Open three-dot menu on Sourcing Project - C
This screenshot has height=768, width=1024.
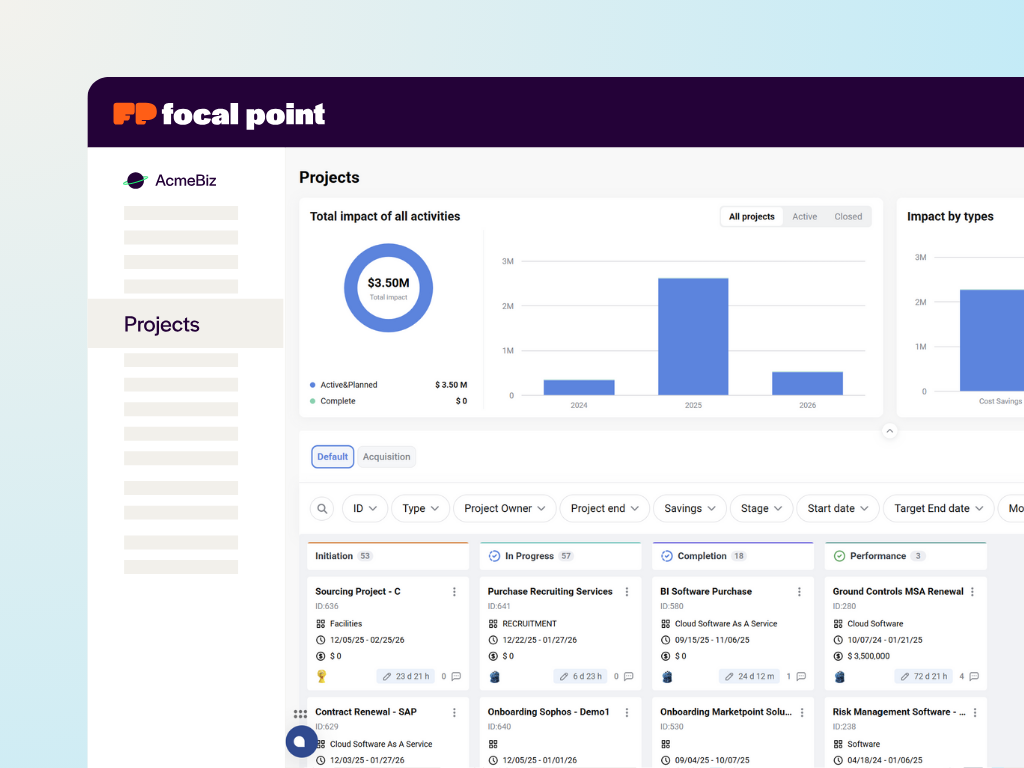(454, 592)
